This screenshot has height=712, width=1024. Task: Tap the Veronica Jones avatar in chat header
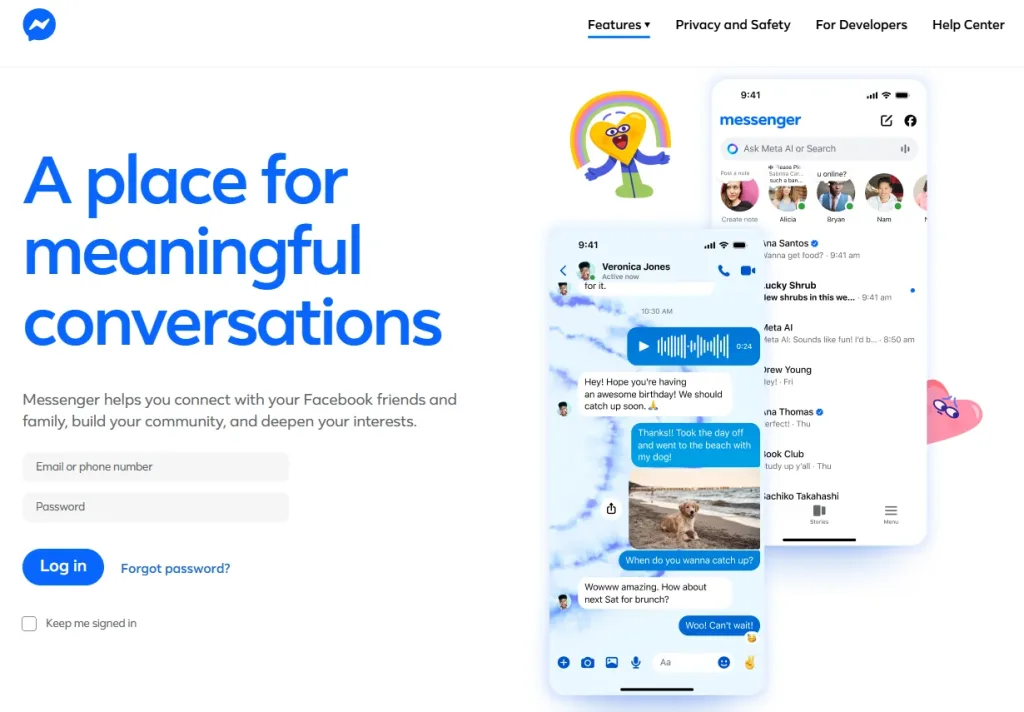pos(586,270)
